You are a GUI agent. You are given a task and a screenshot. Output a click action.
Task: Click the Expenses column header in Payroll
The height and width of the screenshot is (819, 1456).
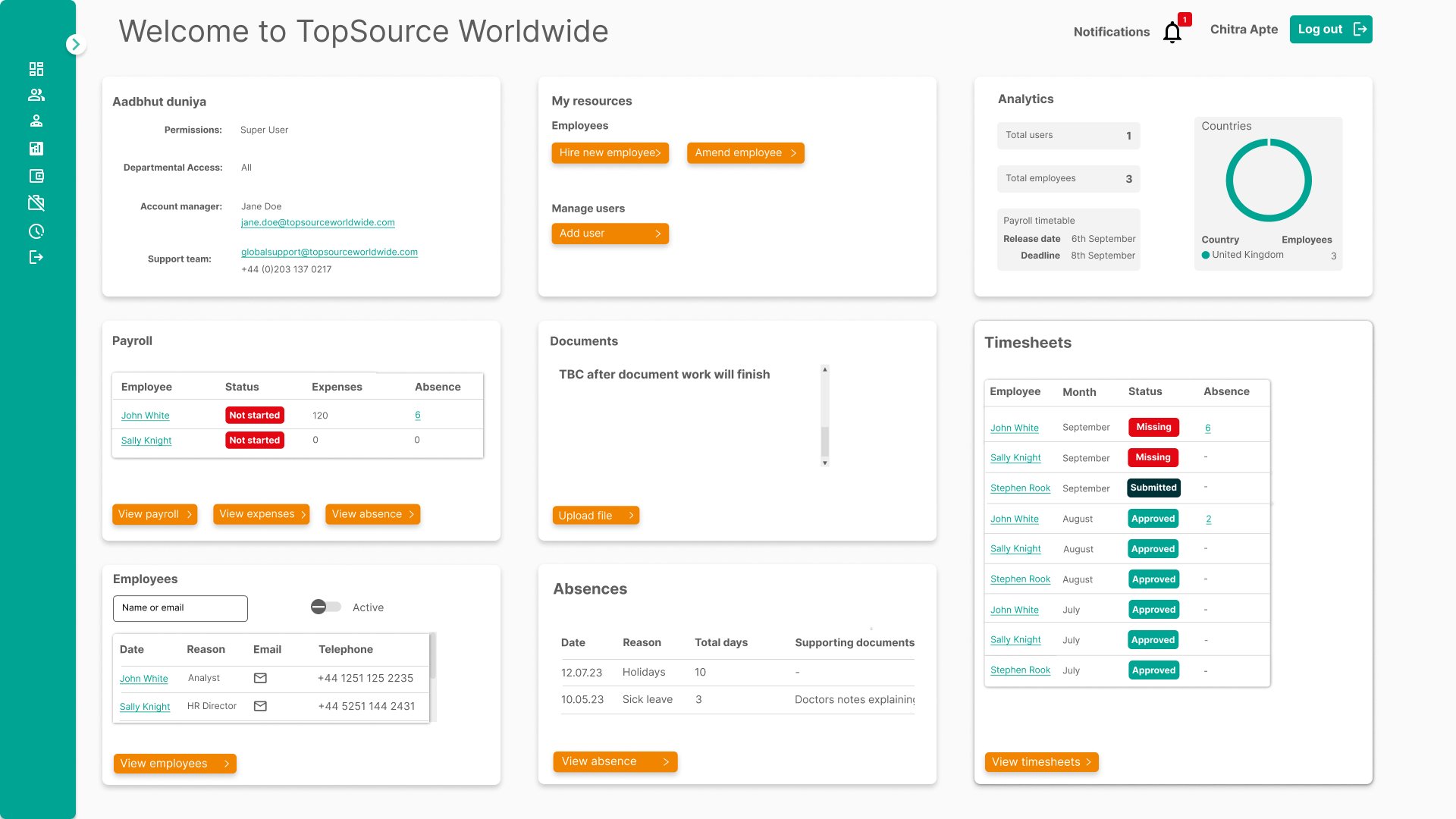[337, 387]
